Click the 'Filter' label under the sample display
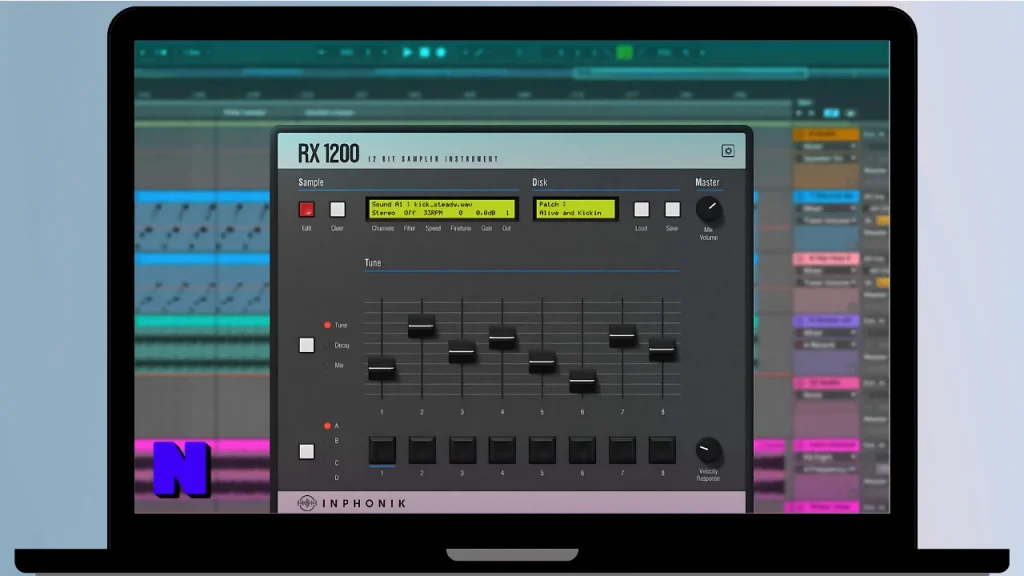Screen dimensions: 1024x576 [x=409, y=229]
